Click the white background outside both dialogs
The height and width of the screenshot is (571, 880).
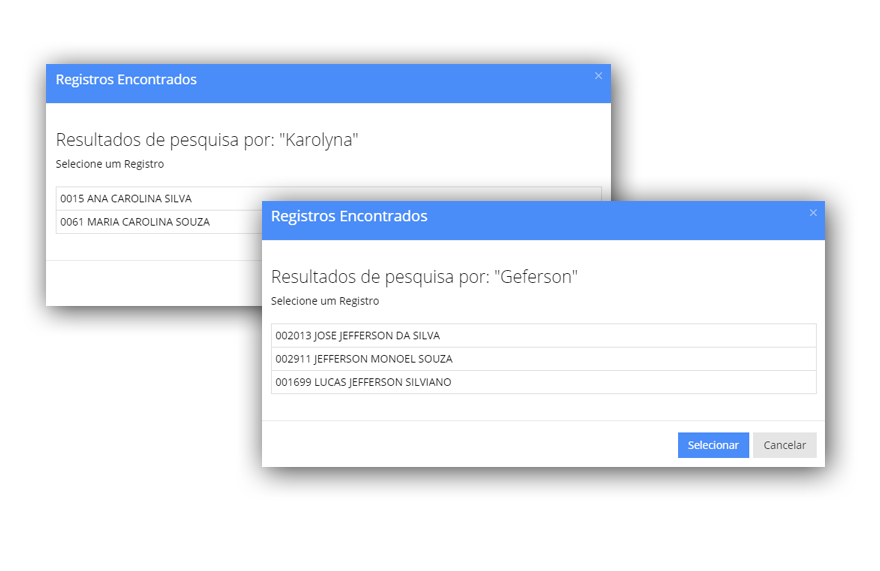[730, 112]
